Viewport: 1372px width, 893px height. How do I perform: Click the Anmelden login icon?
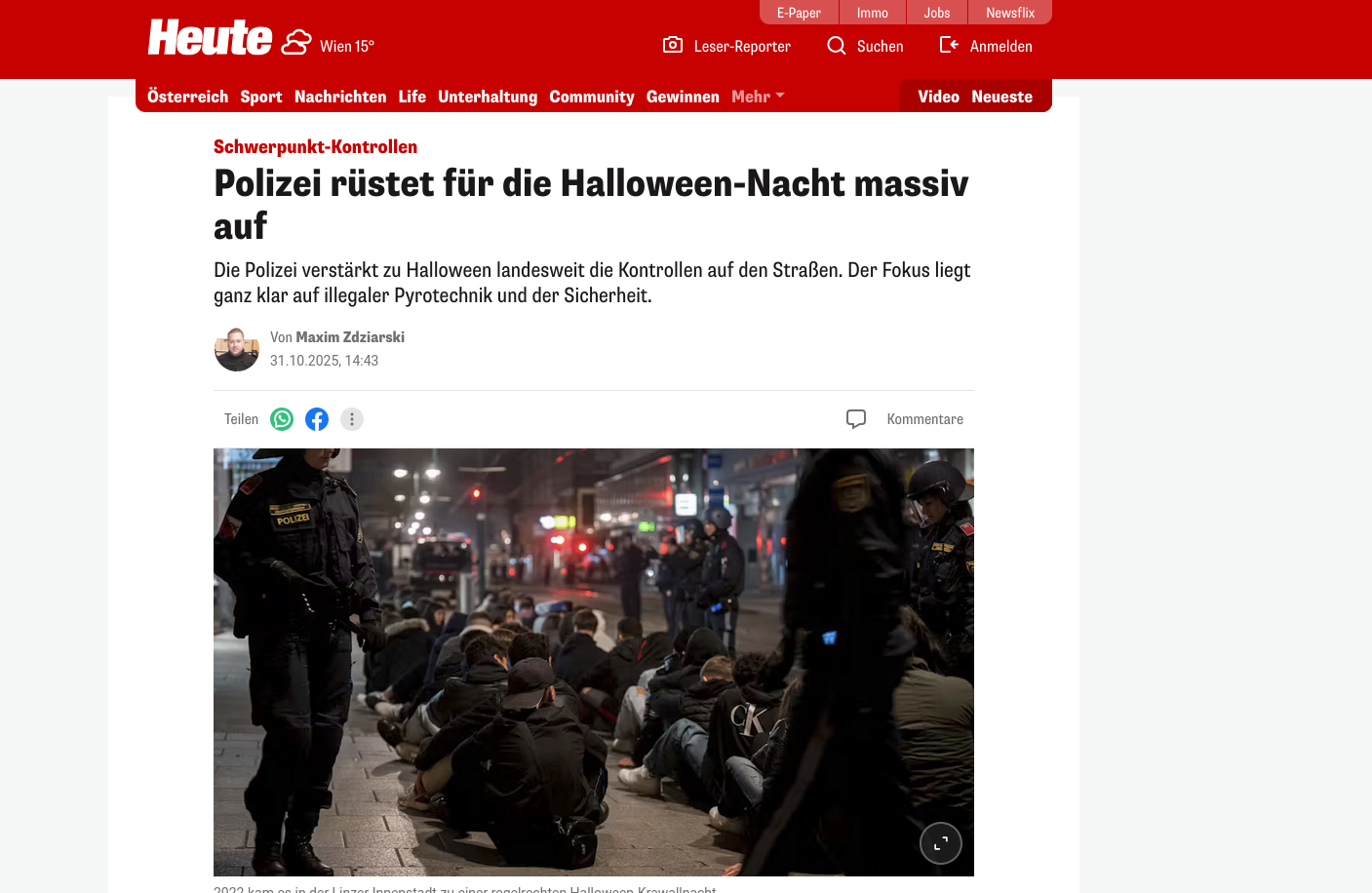[x=949, y=45]
